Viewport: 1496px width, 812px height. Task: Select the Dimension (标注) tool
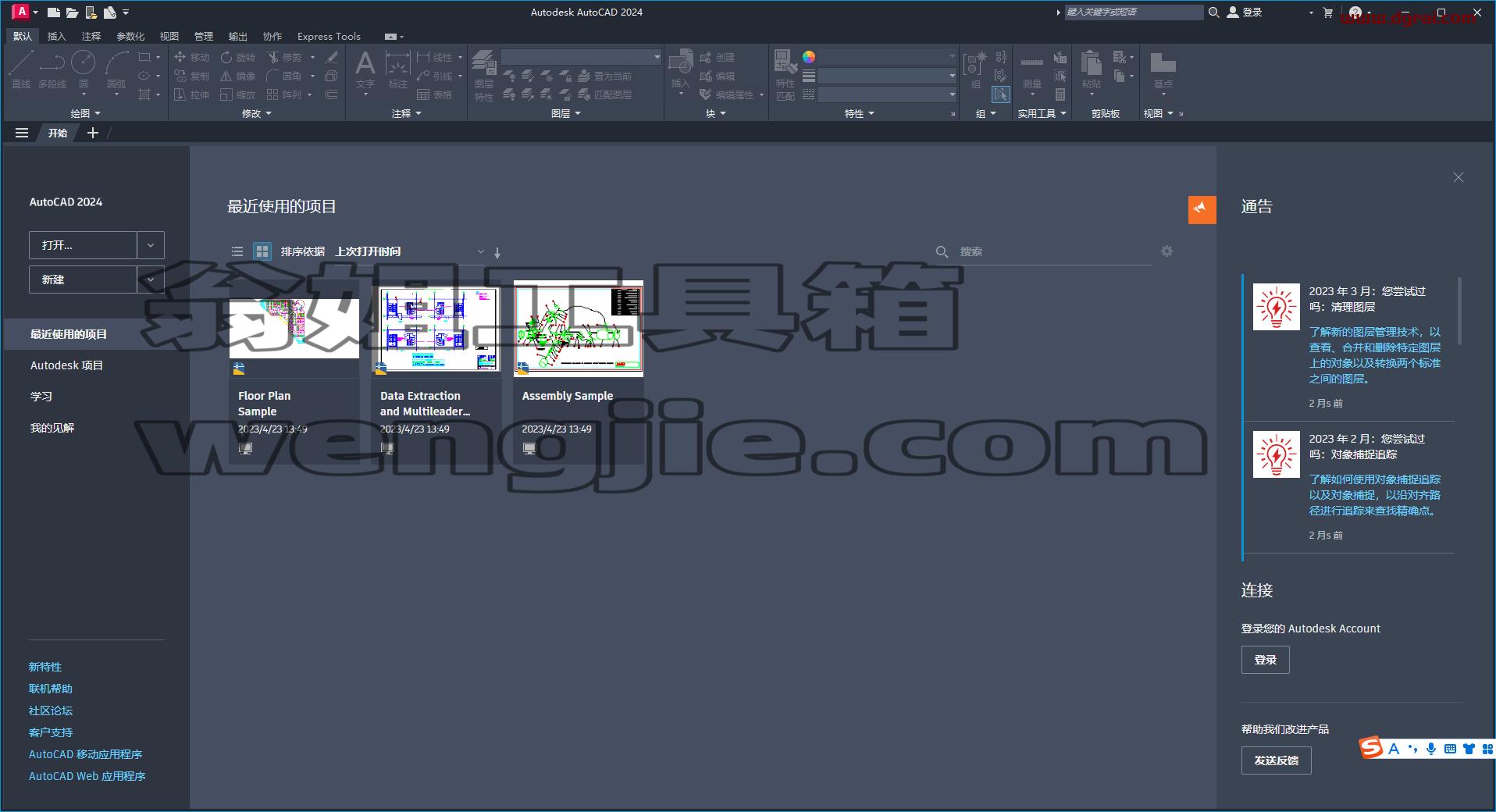point(398,69)
